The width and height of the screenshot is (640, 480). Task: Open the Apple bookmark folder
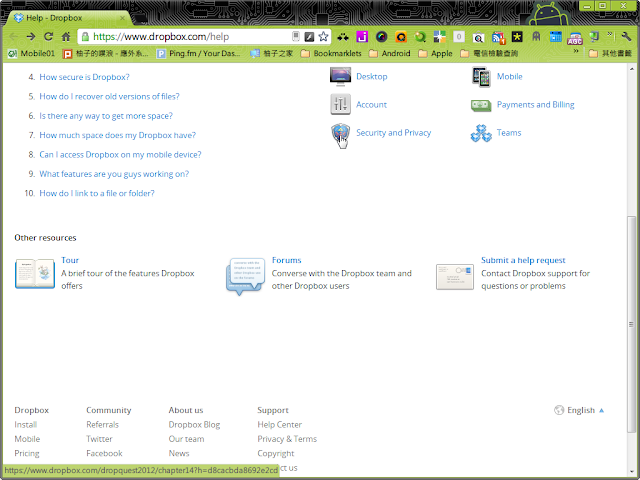click(436, 53)
